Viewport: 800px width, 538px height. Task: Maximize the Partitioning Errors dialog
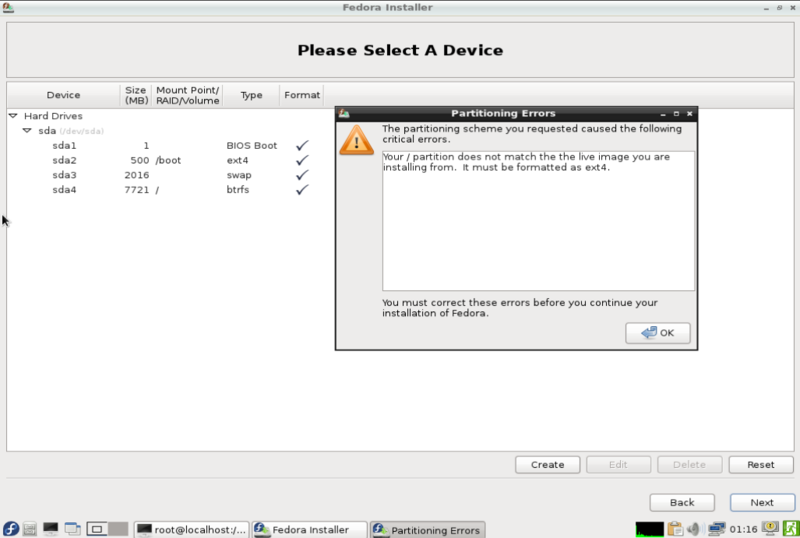tap(676, 113)
